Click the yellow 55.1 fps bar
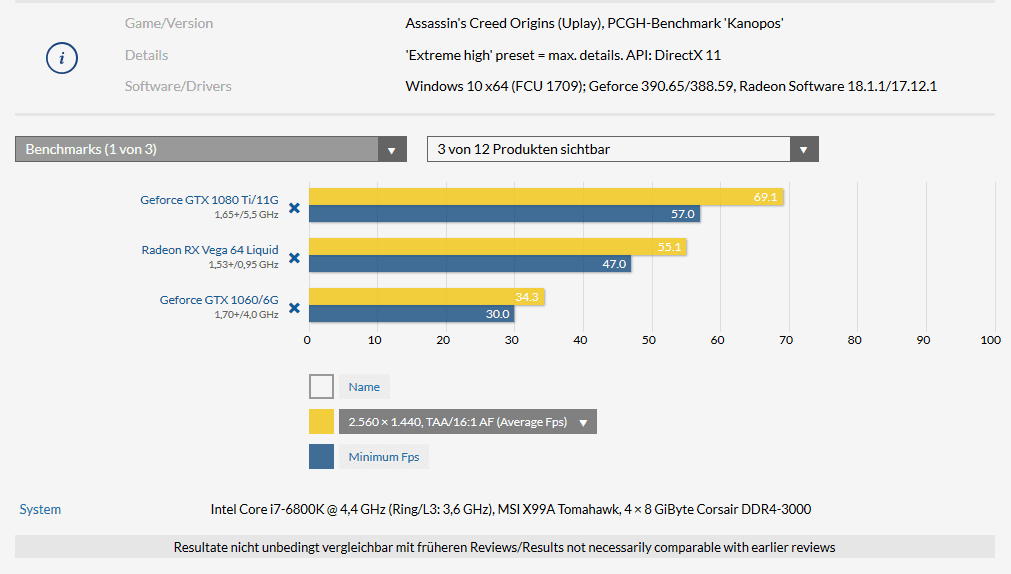The image size is (1011, 574). click(x=497, y=247)
